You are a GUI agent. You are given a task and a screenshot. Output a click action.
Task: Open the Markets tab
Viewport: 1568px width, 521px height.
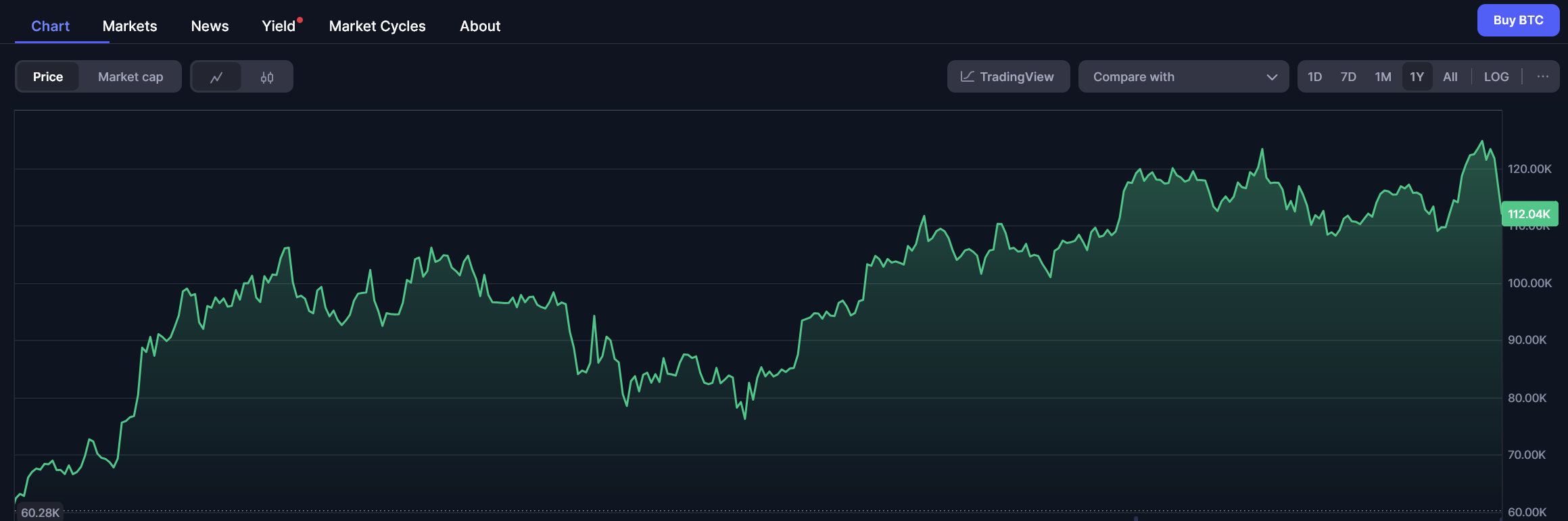coord(130,26)
